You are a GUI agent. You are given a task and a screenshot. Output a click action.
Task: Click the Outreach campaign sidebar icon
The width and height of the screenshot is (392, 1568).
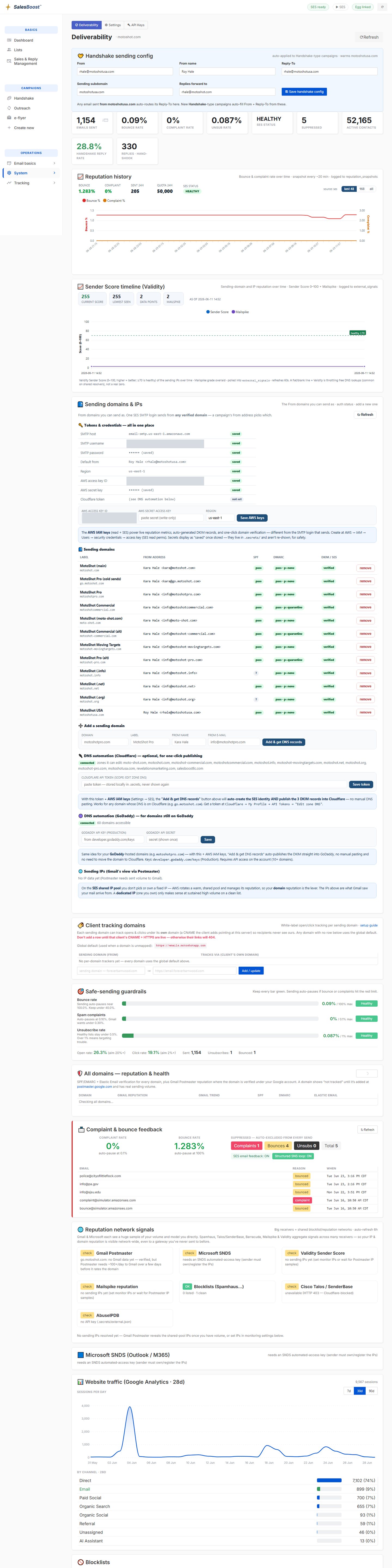coord(9,108)
